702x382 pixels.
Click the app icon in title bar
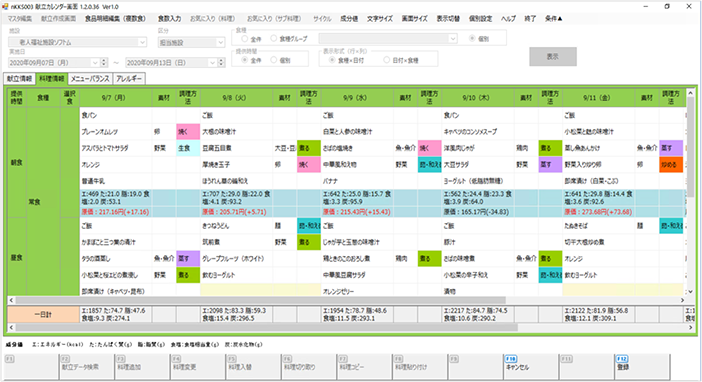[x=5, y=6]
